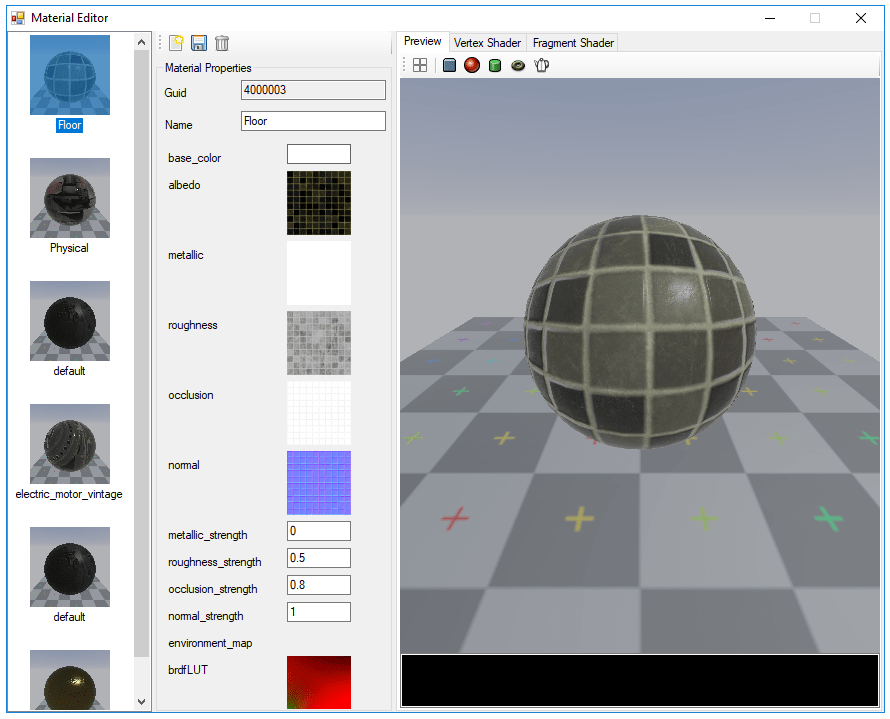Create a new material
This screenshot has width=890, height=719.
click(x=175, y=43)
